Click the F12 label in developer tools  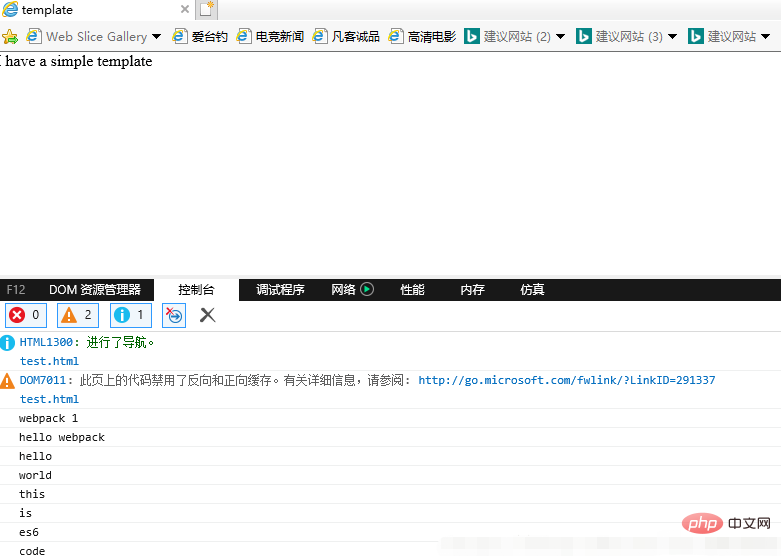tap(16, 289)
